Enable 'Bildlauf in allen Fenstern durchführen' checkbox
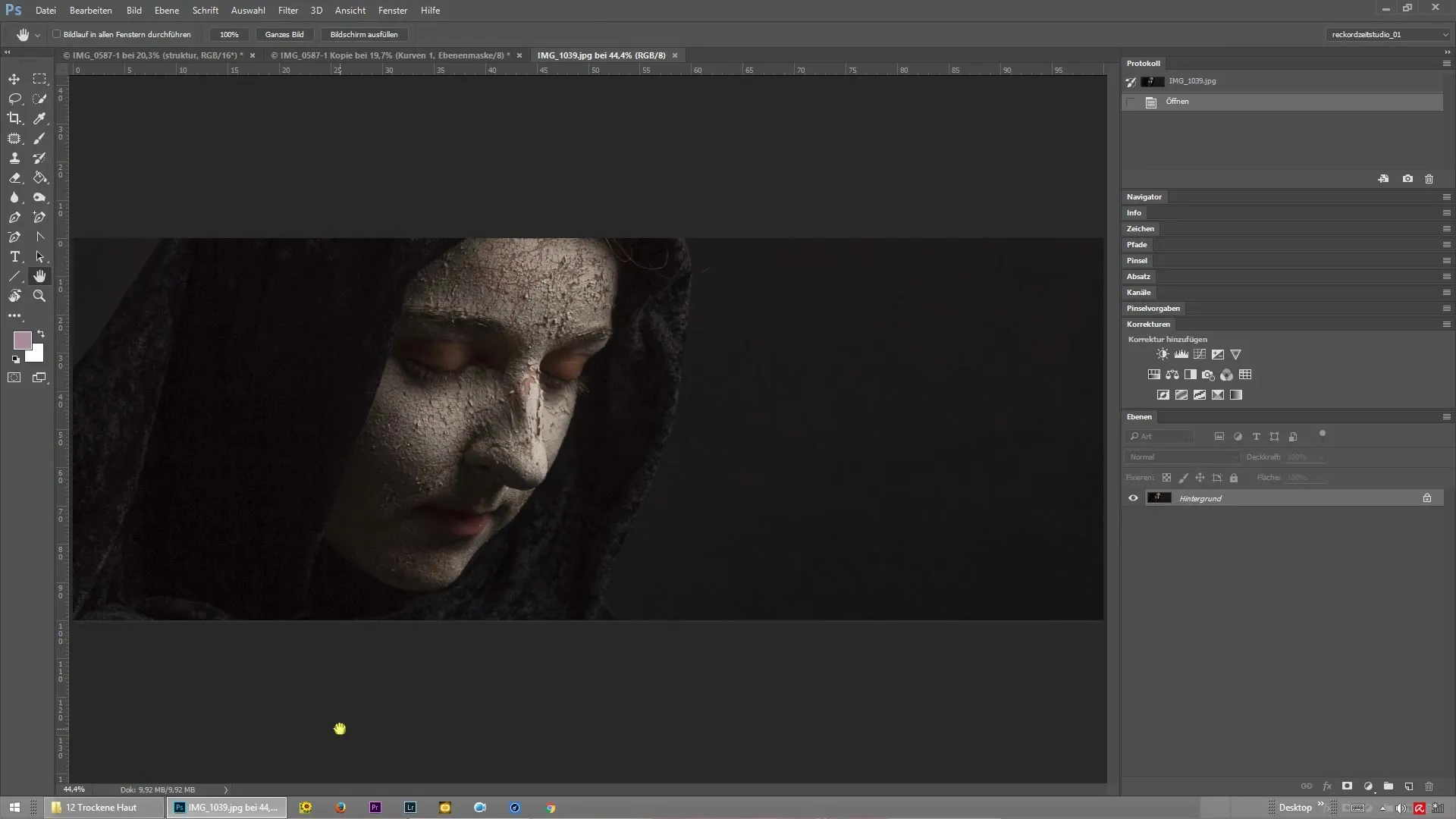This screenshot has width=1456, height=819. tap(56, 34)
